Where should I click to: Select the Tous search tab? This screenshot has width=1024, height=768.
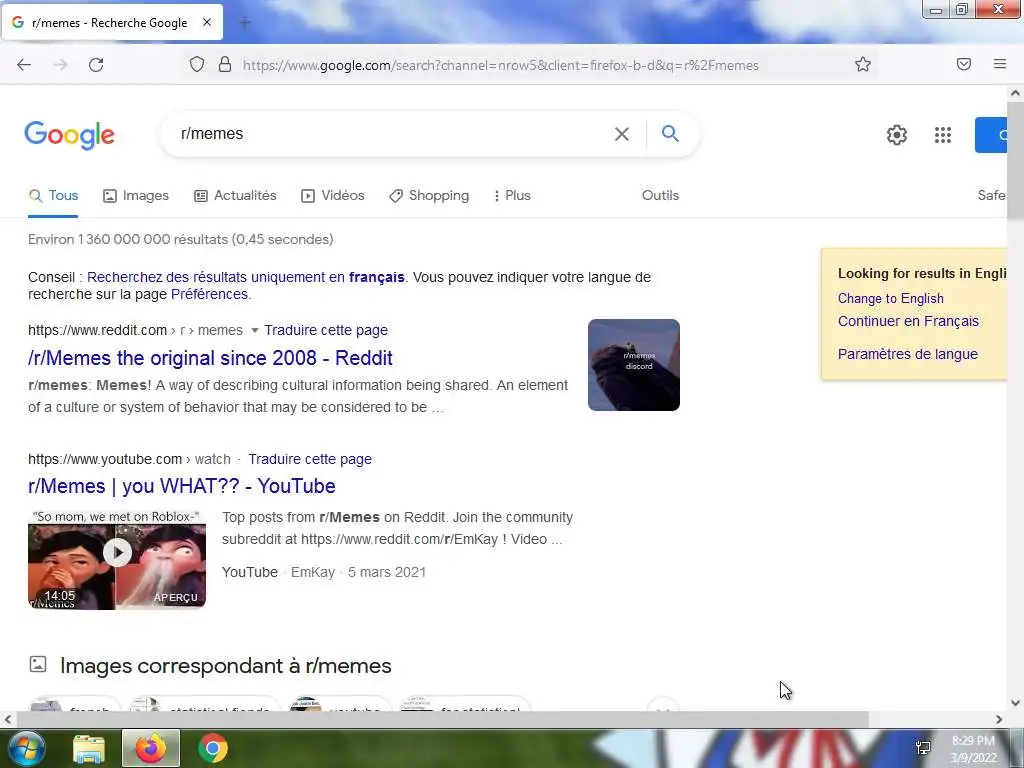[x=54, y=195]
